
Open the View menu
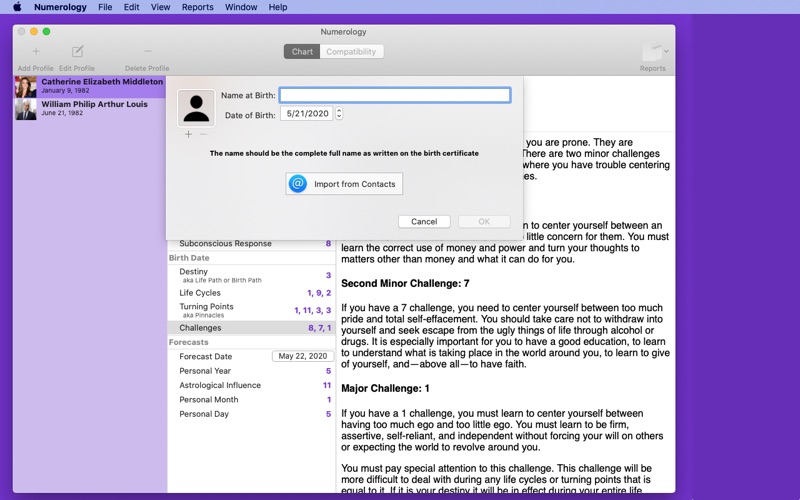[160, 7]
